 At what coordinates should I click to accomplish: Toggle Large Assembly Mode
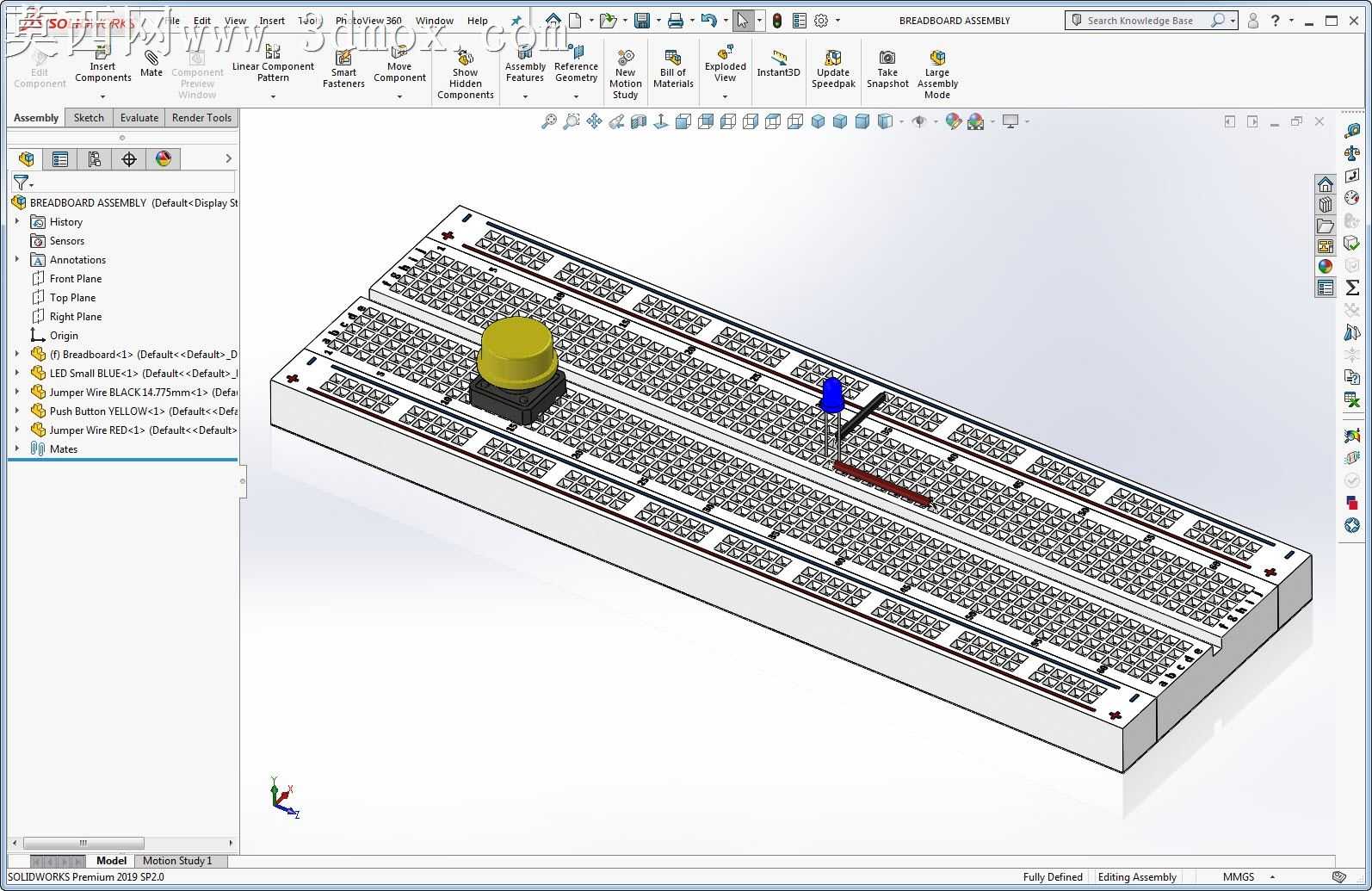[x=937, y=74]
